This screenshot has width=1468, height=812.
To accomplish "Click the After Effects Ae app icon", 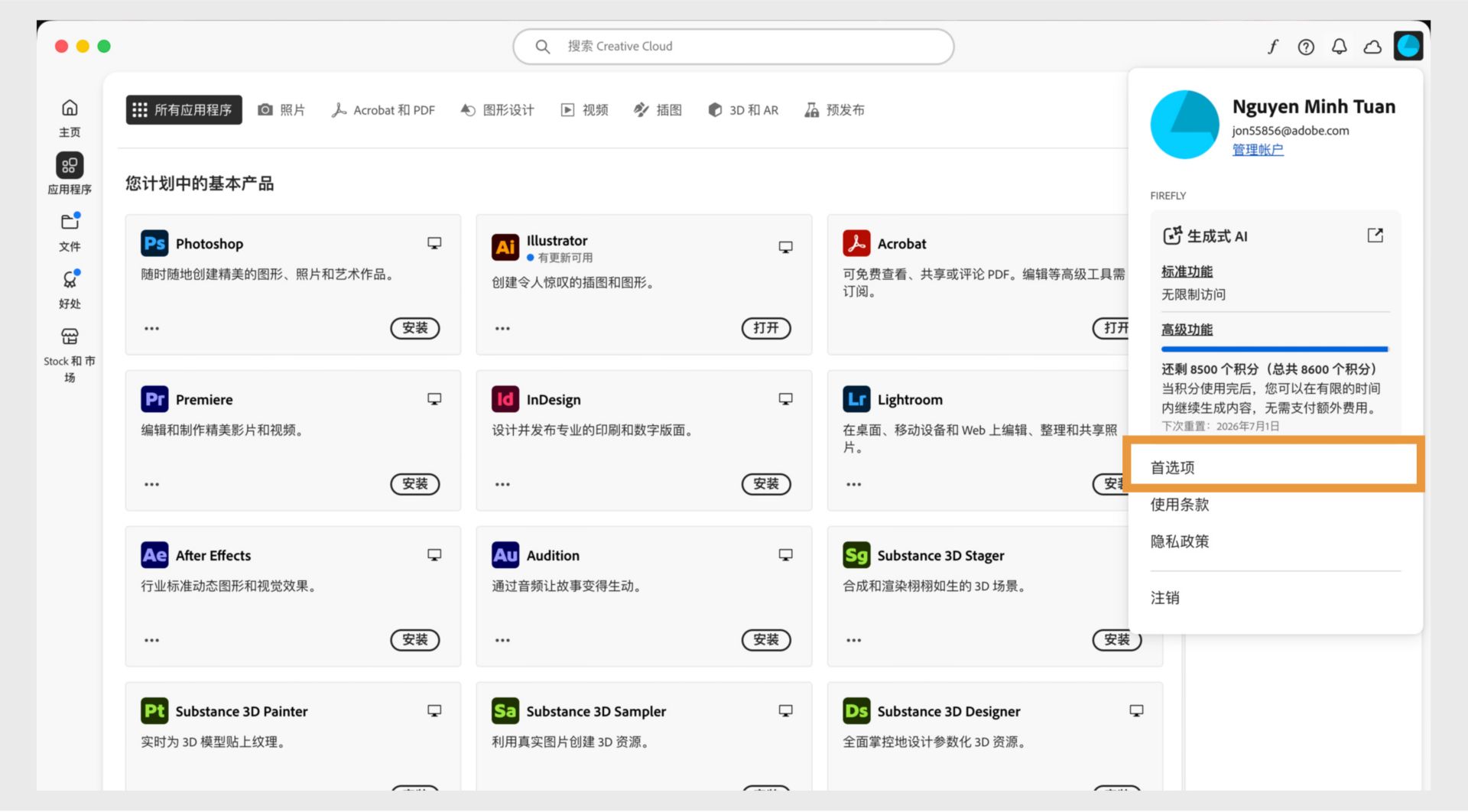I will point(154,555).
